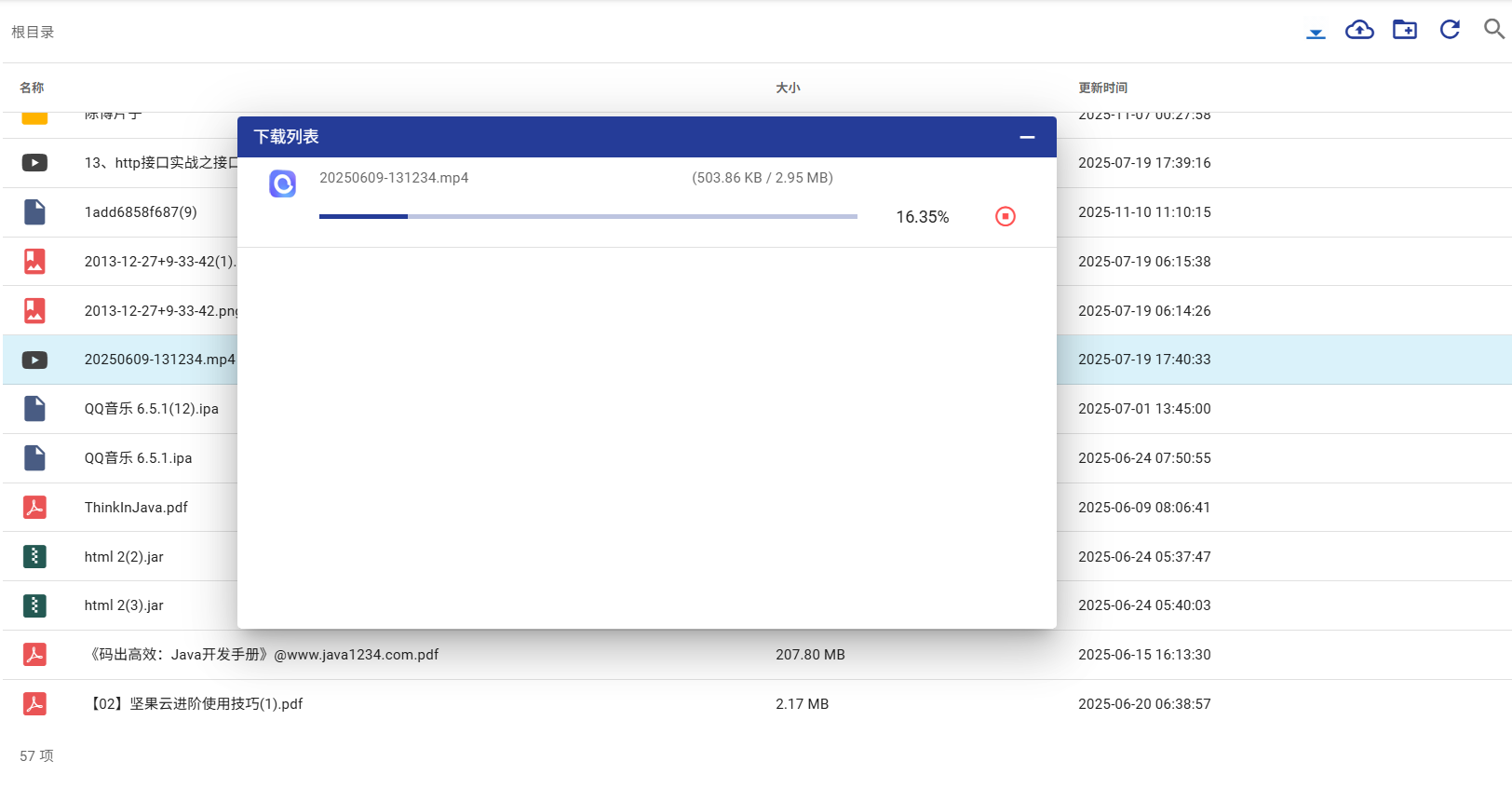This screenshot has width=1512, height=802.
Task: Click the cloud upload icon
Action: click(x=1359, y=31)
